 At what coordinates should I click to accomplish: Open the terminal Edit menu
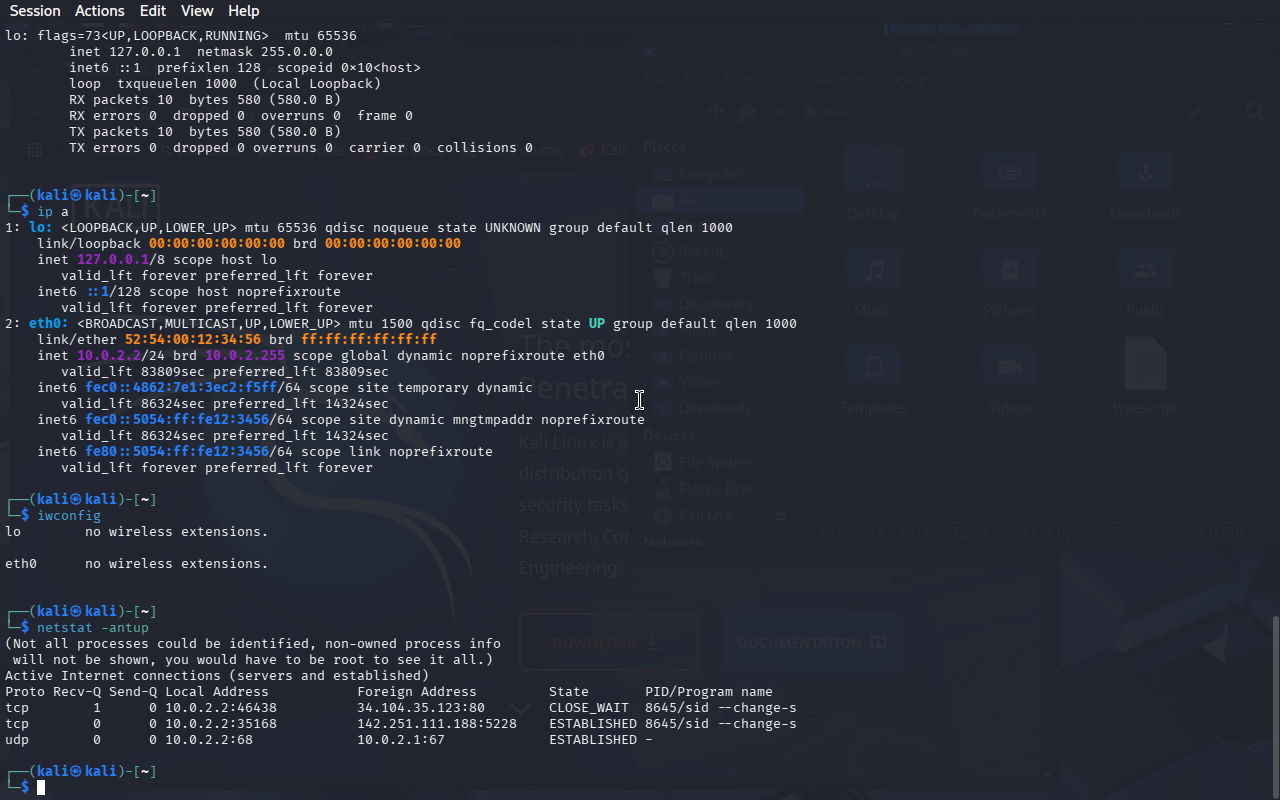point(153,11)
